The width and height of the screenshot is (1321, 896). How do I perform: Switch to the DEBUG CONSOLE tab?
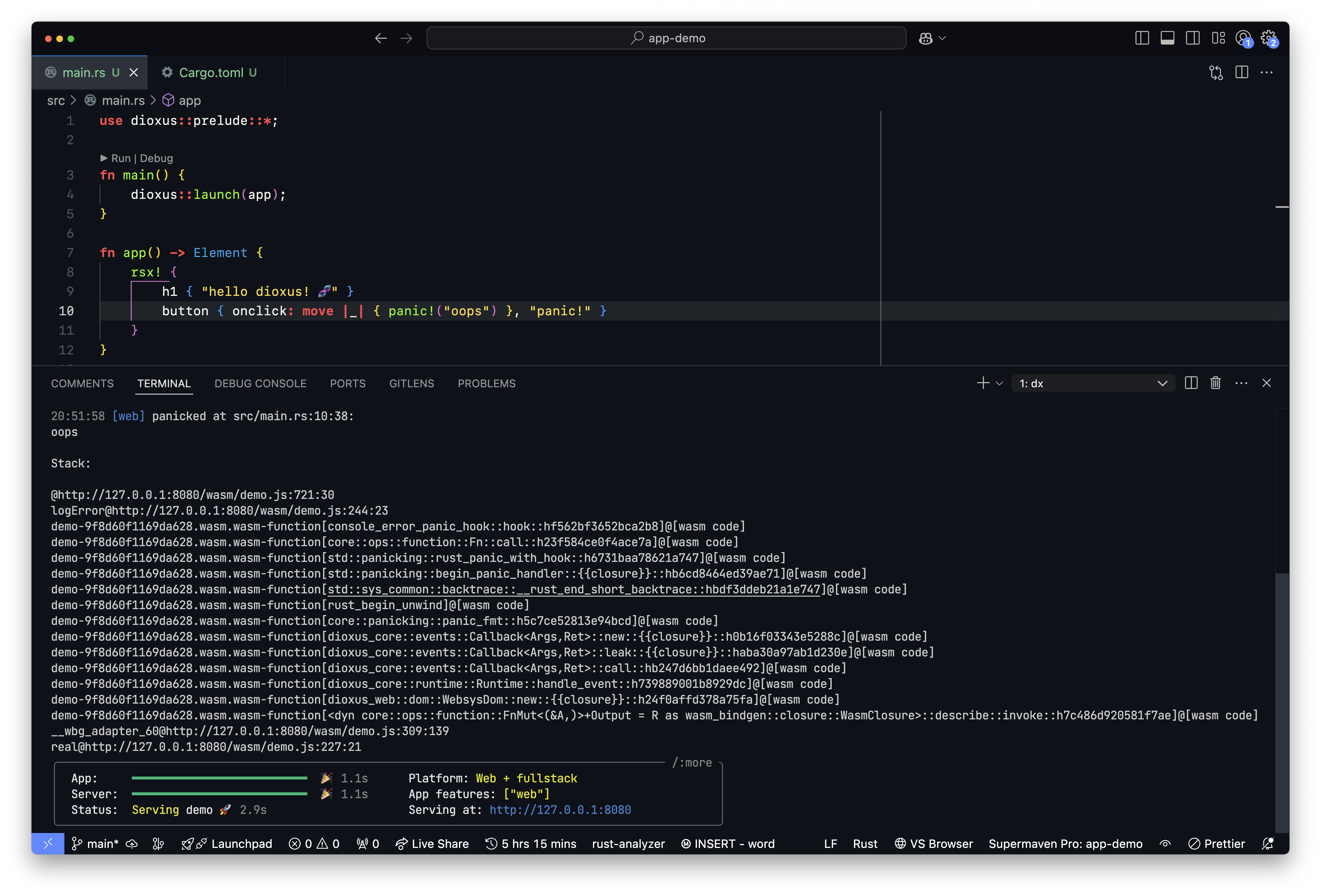coord(260,383)
